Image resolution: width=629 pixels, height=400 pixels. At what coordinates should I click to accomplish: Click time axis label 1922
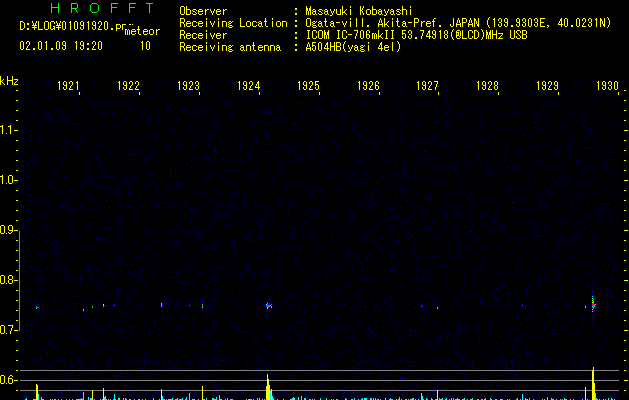tap(128, 85)
